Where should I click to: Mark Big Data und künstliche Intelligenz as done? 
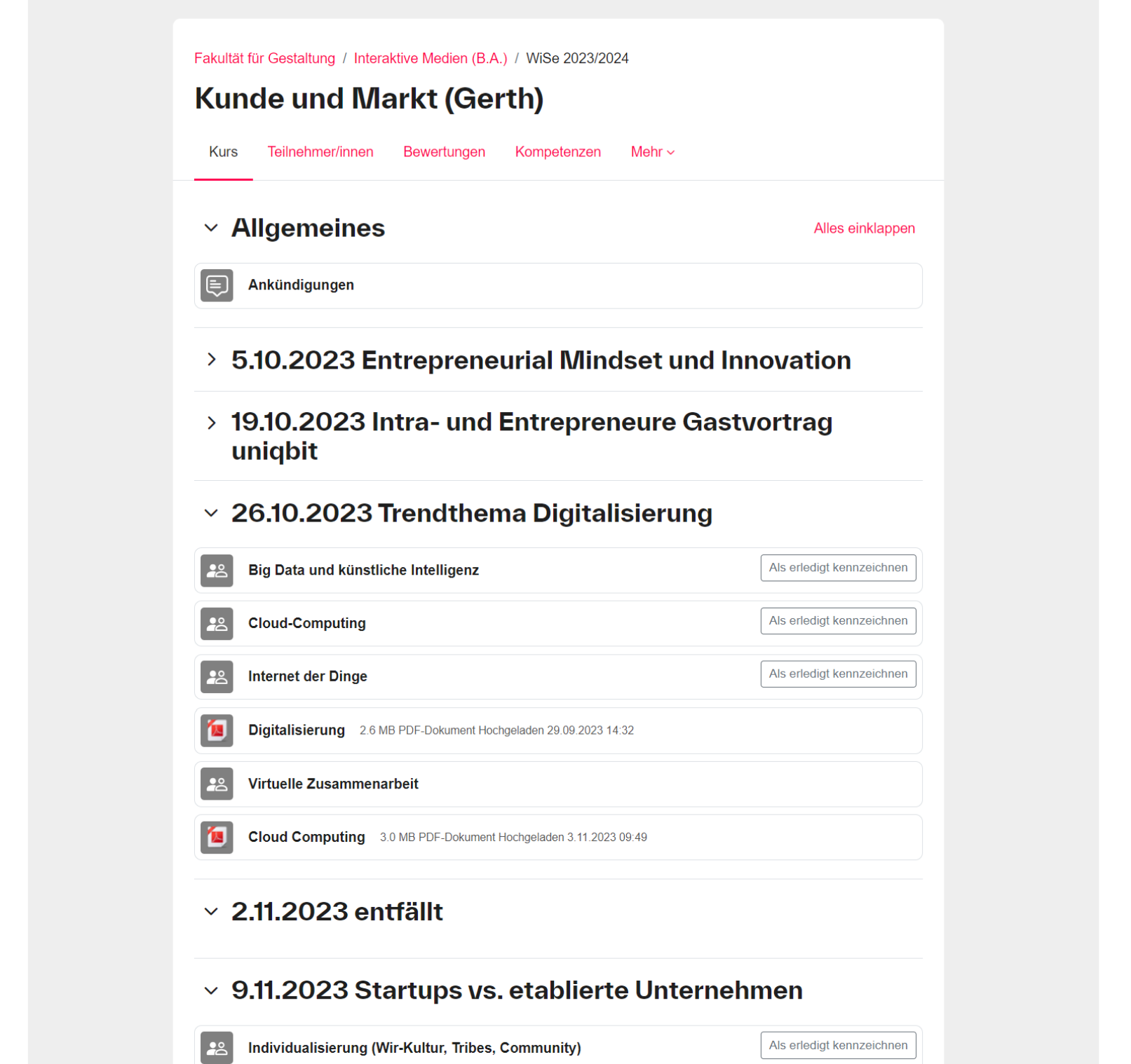pos(837,568)
